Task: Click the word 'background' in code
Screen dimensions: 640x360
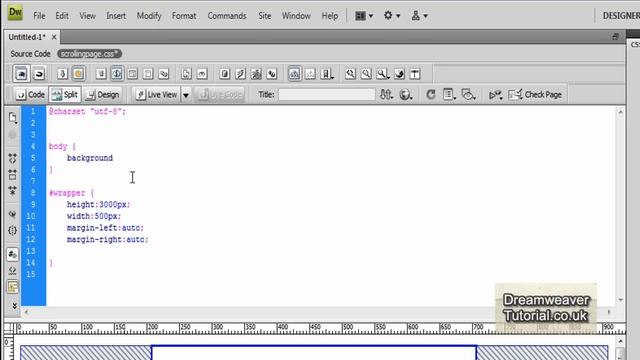Action: pos(90,158)
